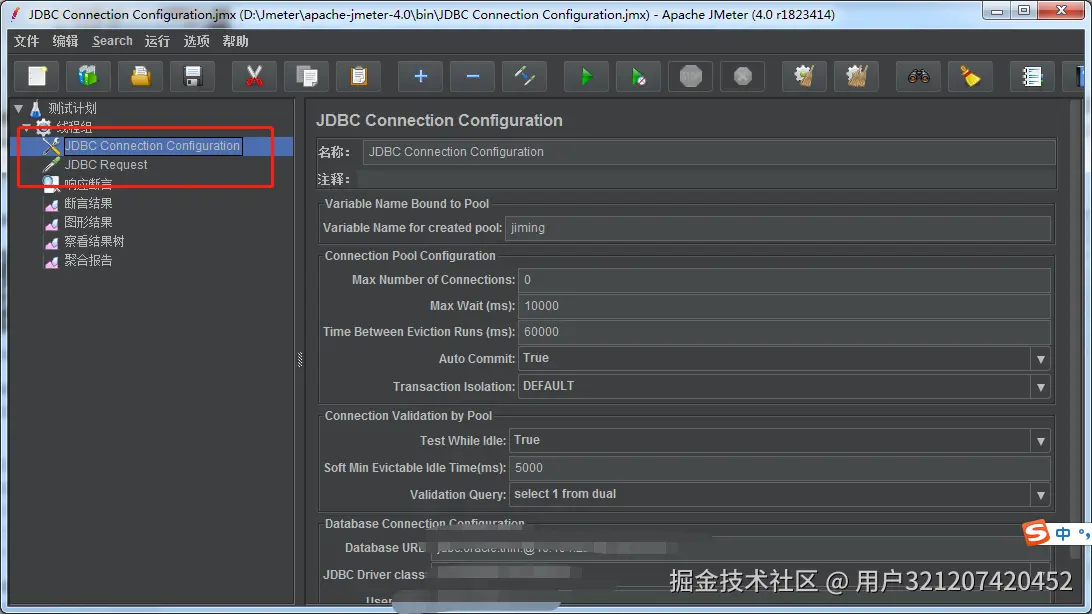Viewport: 1092px width, 614px height.
Task: Click the Shutdown test icon
Action: click(x=742, y=76)
